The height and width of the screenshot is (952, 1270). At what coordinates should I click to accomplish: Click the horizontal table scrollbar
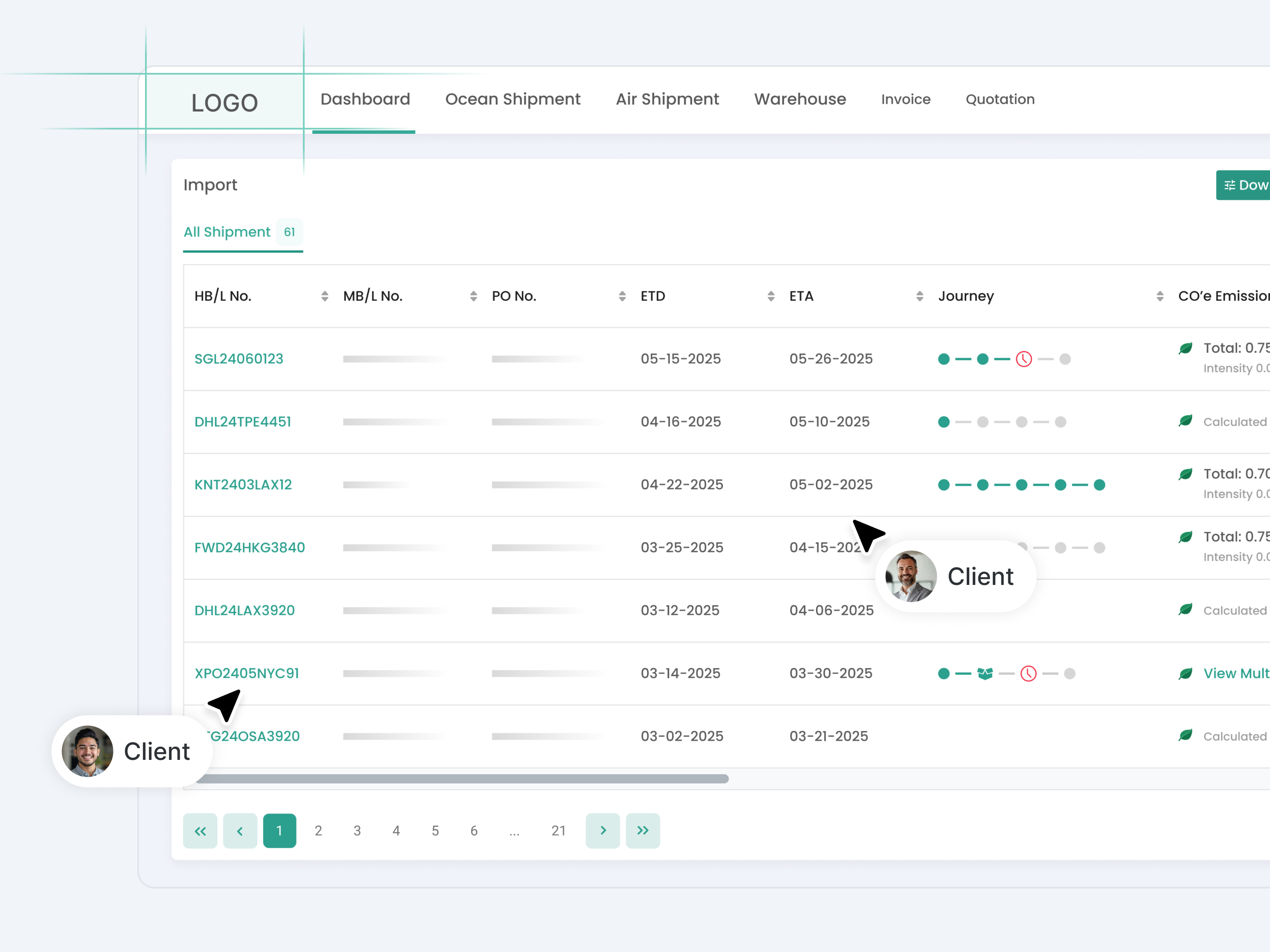[462, 779]
